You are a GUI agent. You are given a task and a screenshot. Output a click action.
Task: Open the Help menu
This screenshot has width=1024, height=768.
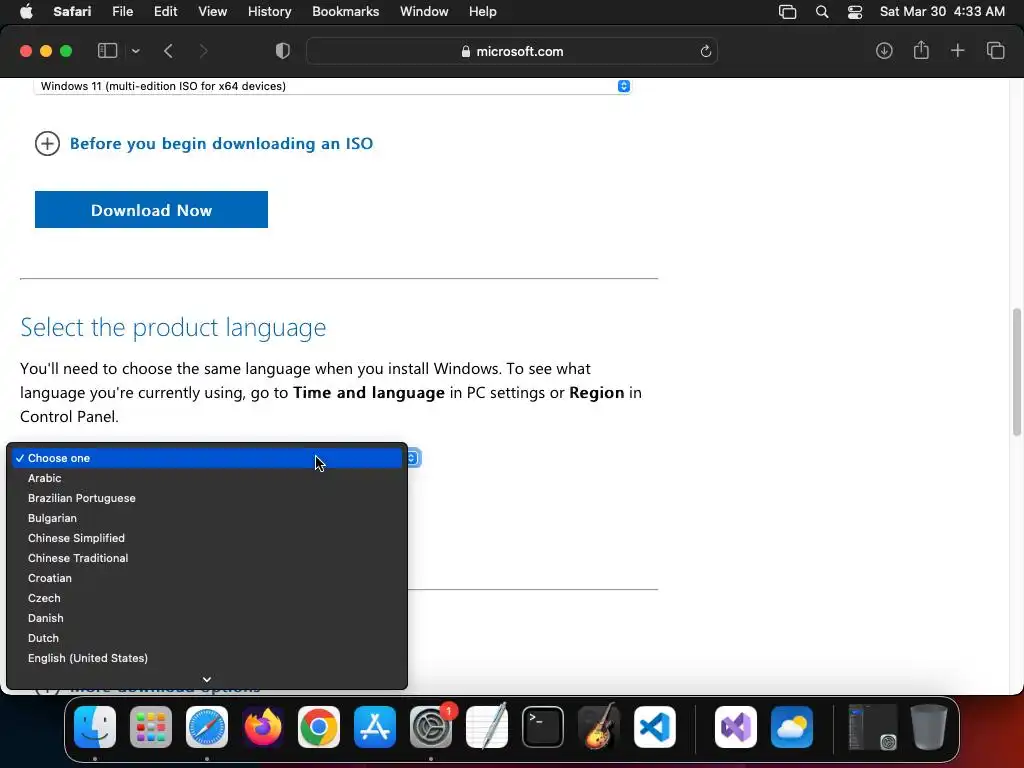pyautogui.click(x=483, y=12)
